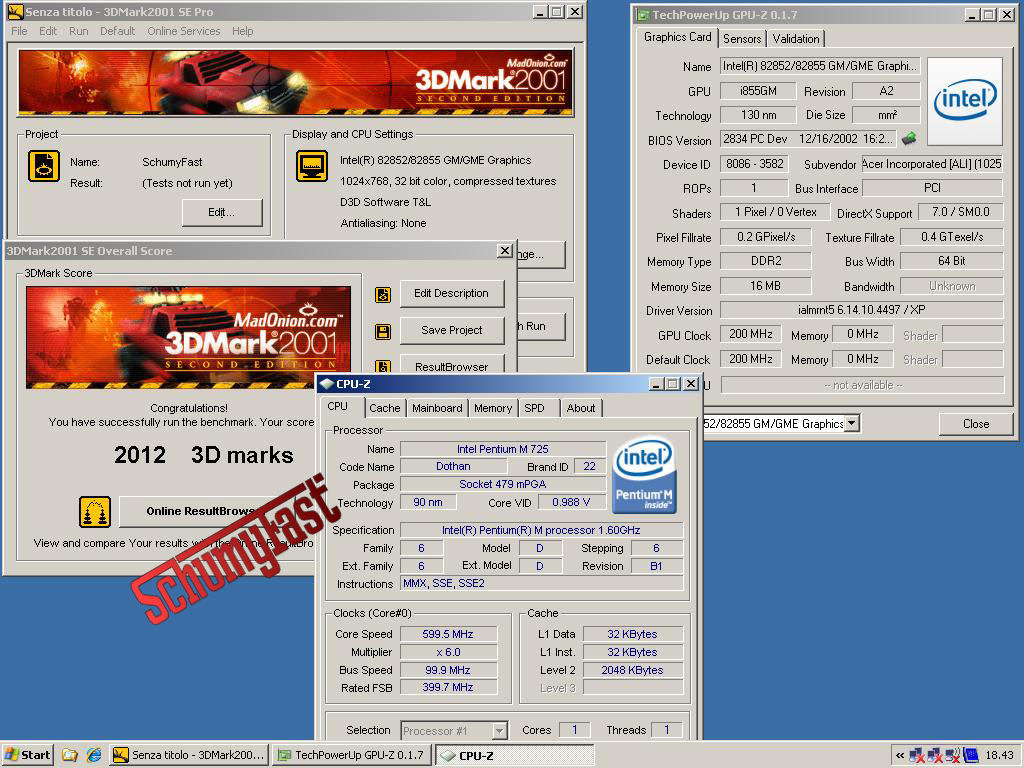Click the green BIOS save icon in GPU-Z
Screen dimensions: 1024x768
click(909, 138)
